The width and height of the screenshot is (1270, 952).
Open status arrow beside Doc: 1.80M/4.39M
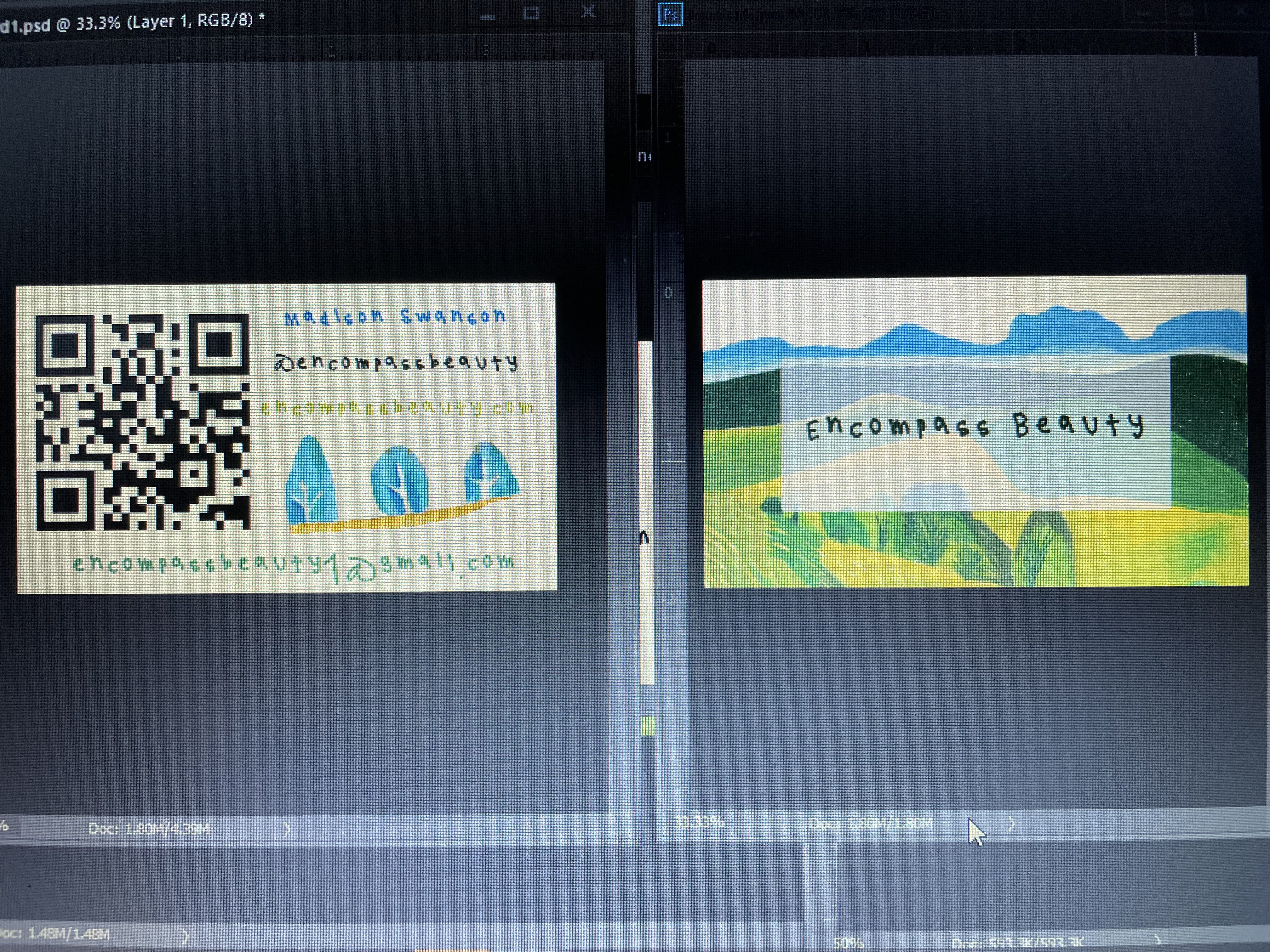tap(287, 828)
